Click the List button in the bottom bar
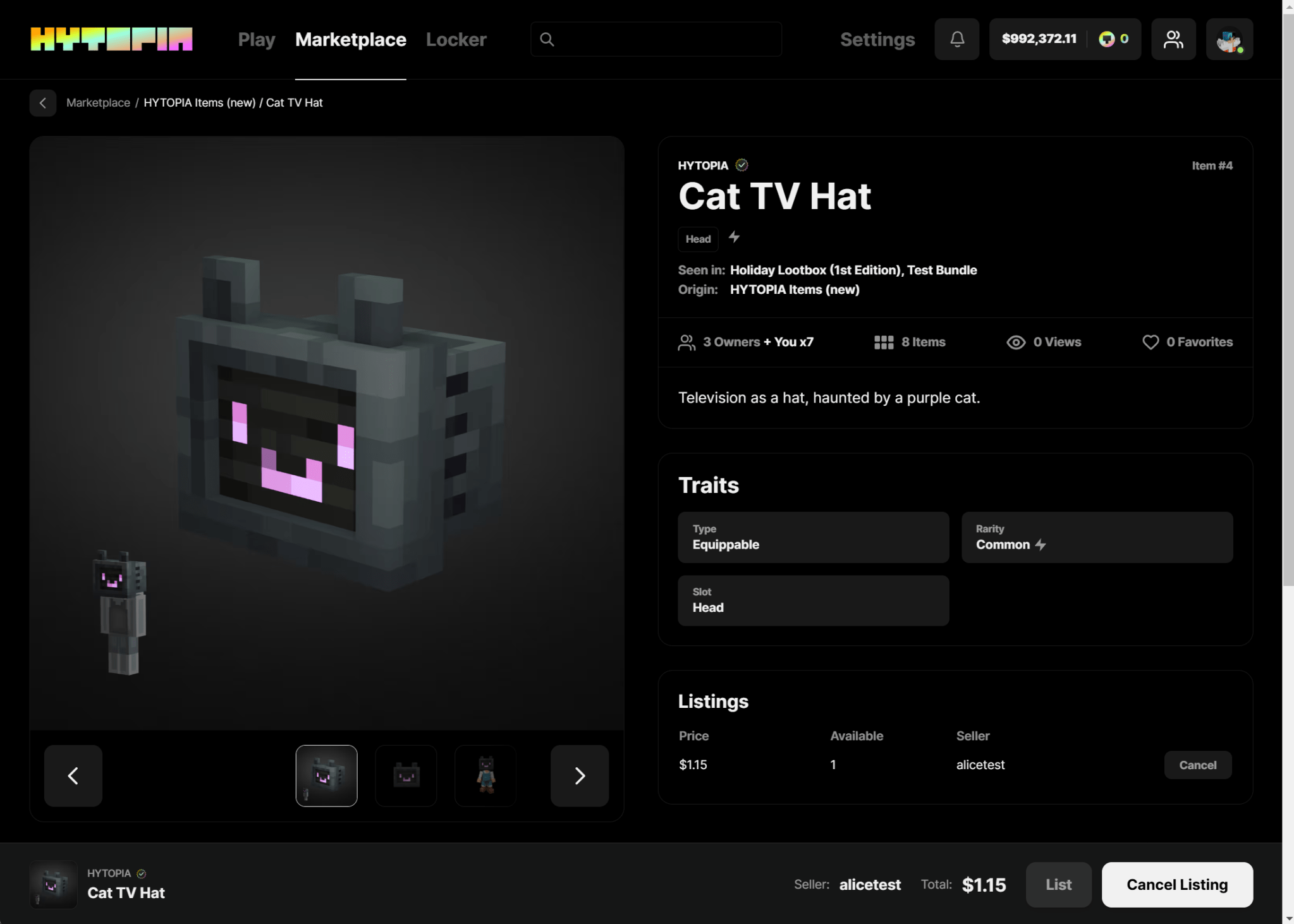 1058,884
